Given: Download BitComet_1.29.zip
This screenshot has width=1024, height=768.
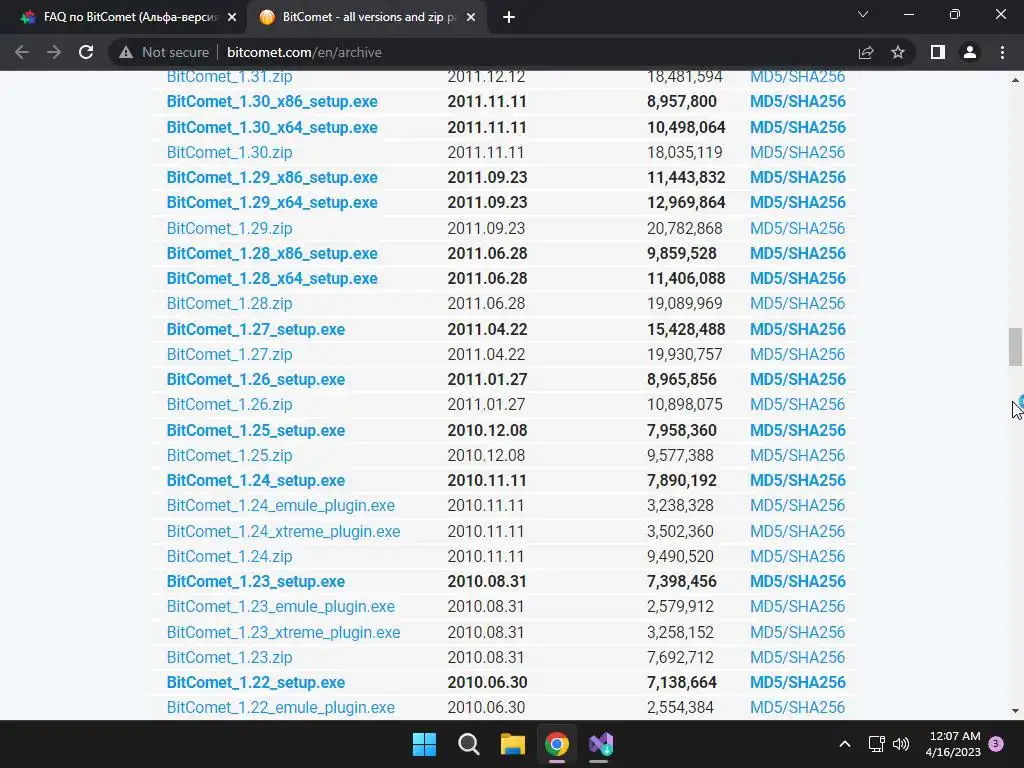Looking at the screenshot, I should point(229,228).
